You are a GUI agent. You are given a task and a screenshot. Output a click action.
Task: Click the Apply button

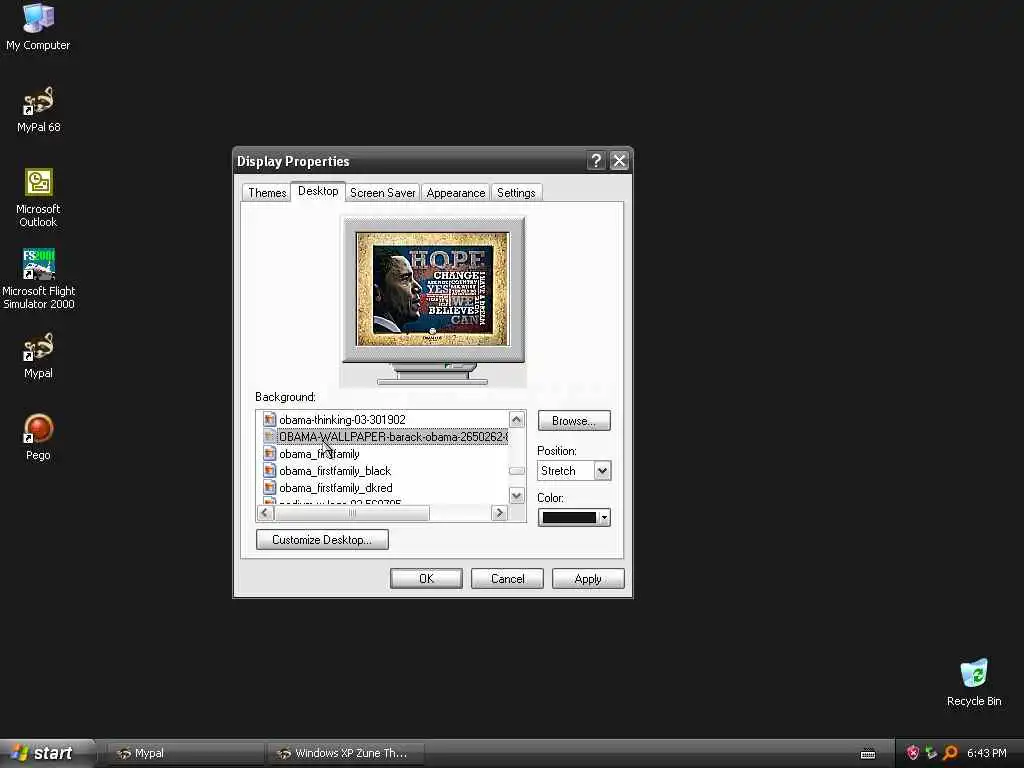[588, 579]
